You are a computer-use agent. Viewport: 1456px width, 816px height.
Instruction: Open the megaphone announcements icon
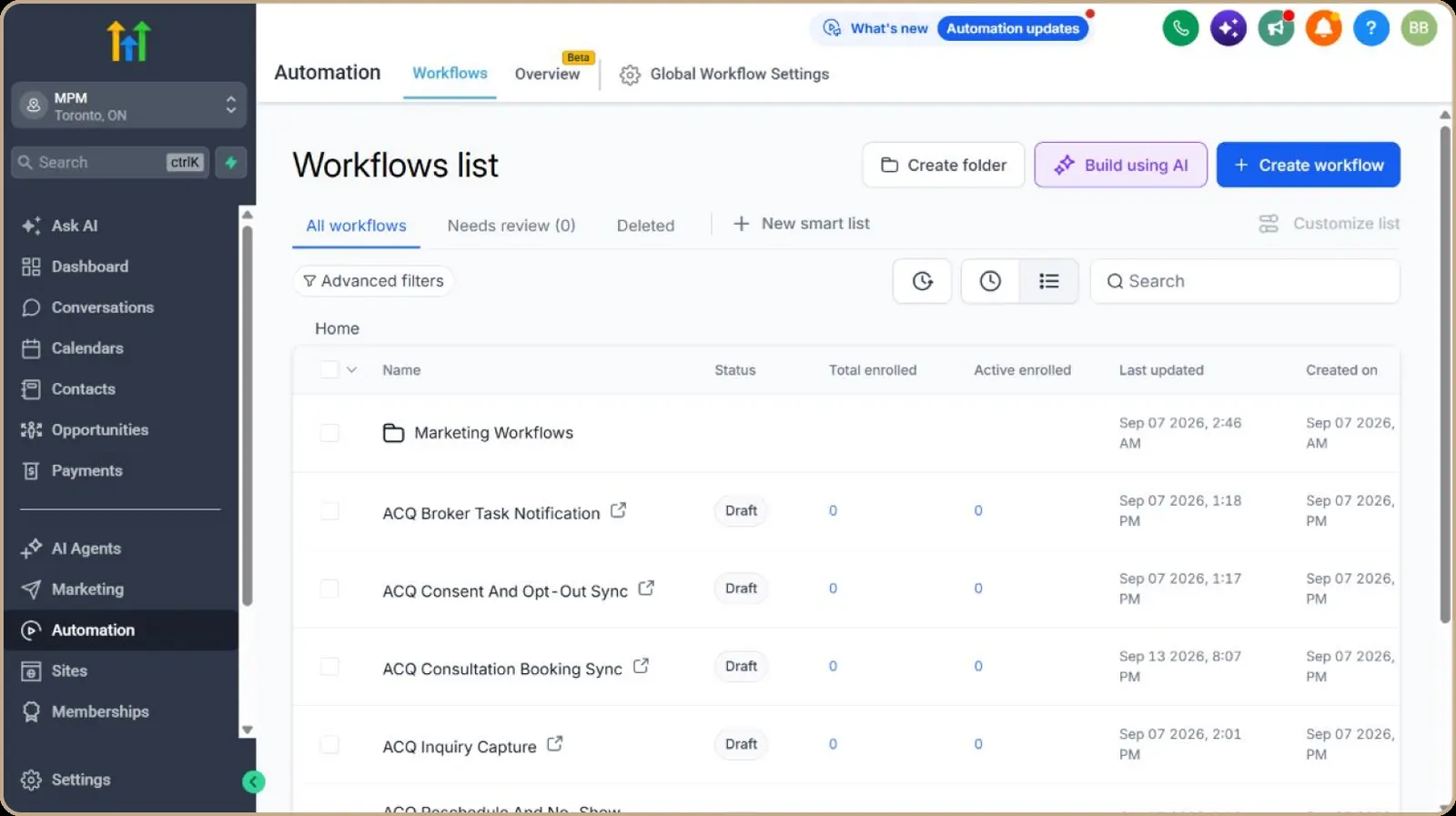point(1276,28)
